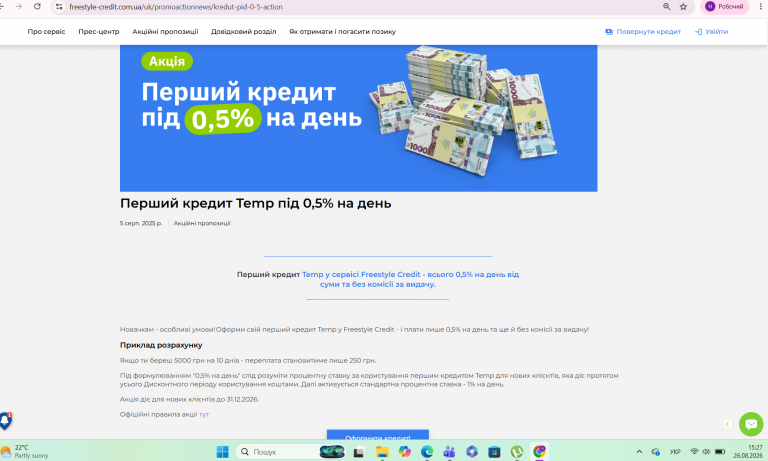Open the green chat widget button
The image size is (768, 461).
(x=751, y=424)
